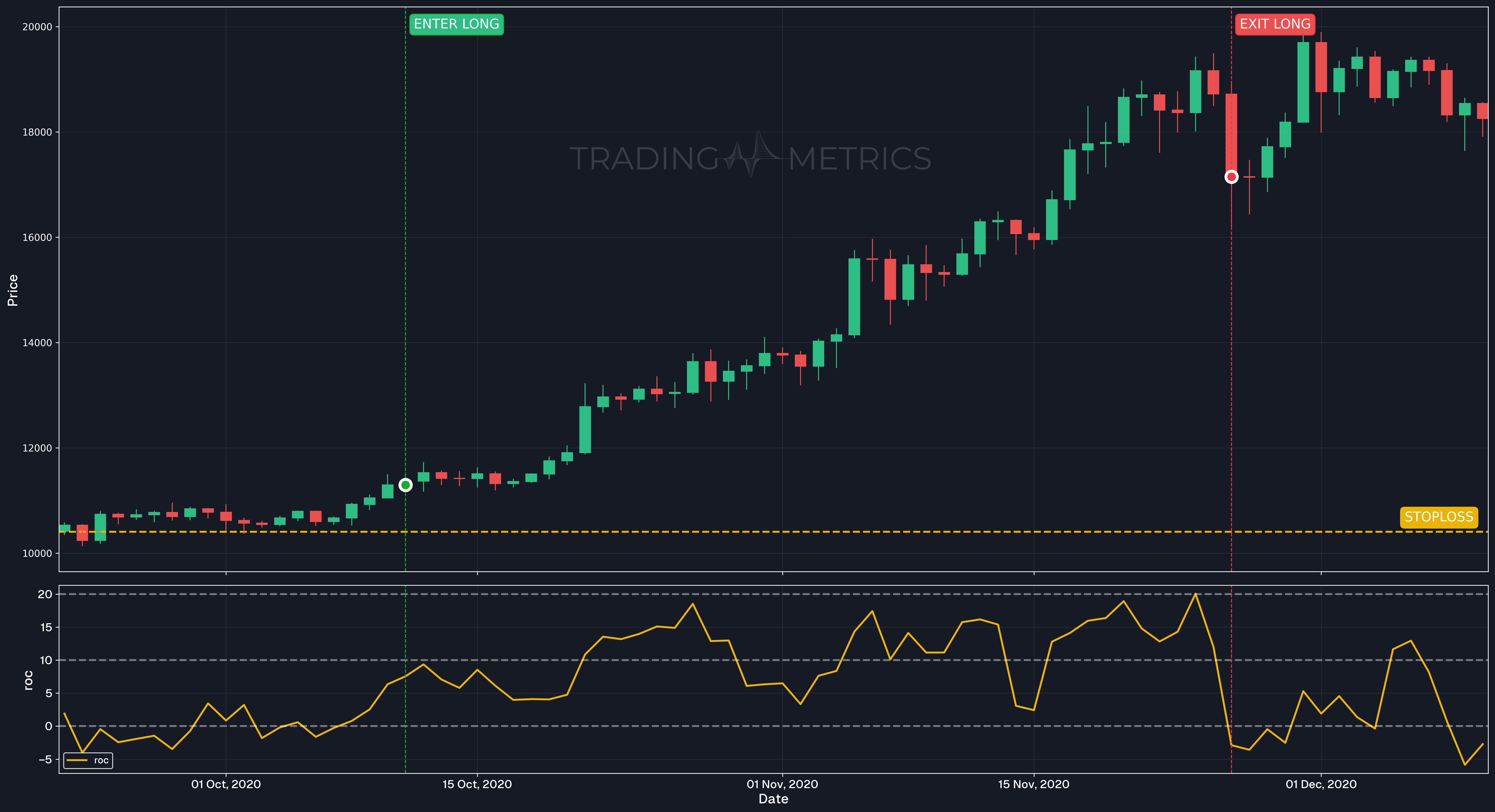Click the 15 Nov, 2020 date label
Screen dimensions: 1495x812
pos(1033,784)
